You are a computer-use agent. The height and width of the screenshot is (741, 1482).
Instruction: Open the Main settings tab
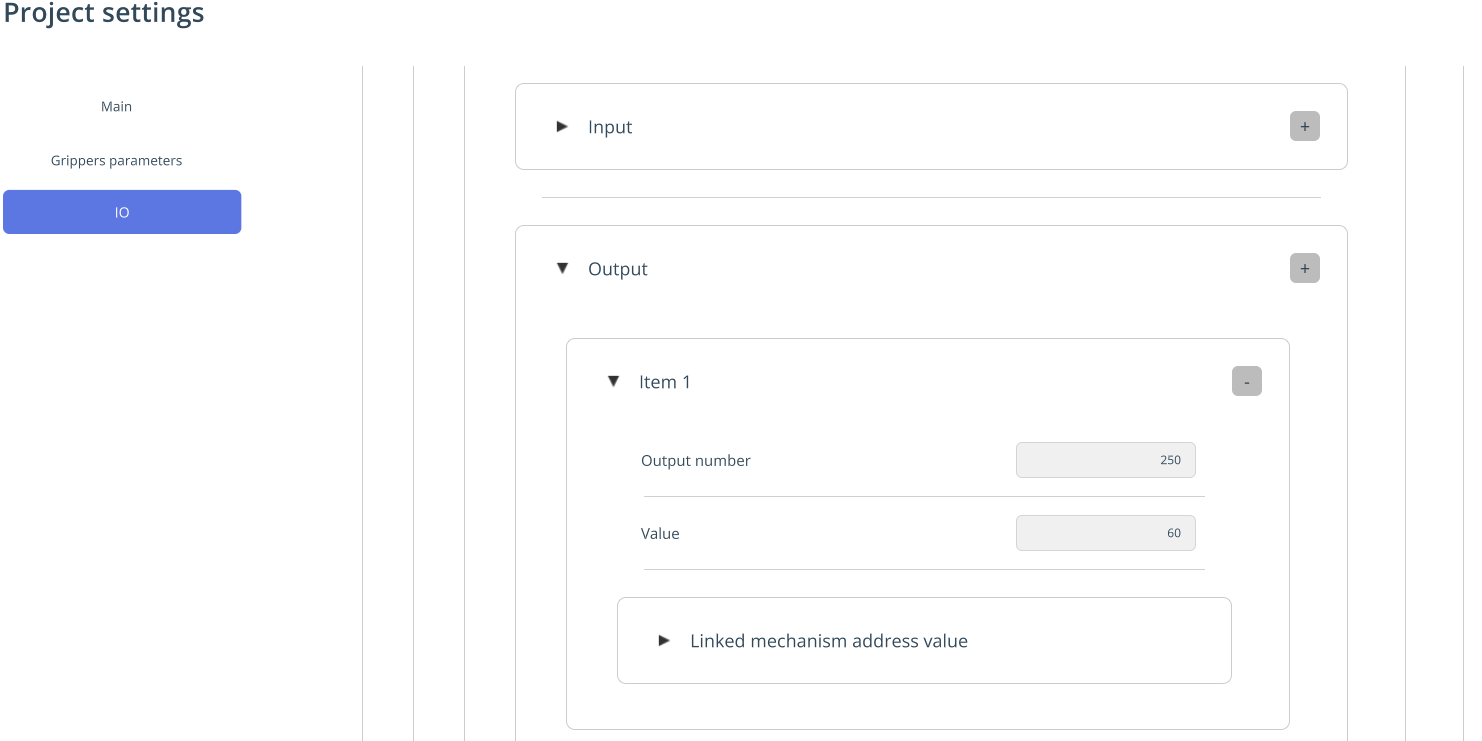116,106
